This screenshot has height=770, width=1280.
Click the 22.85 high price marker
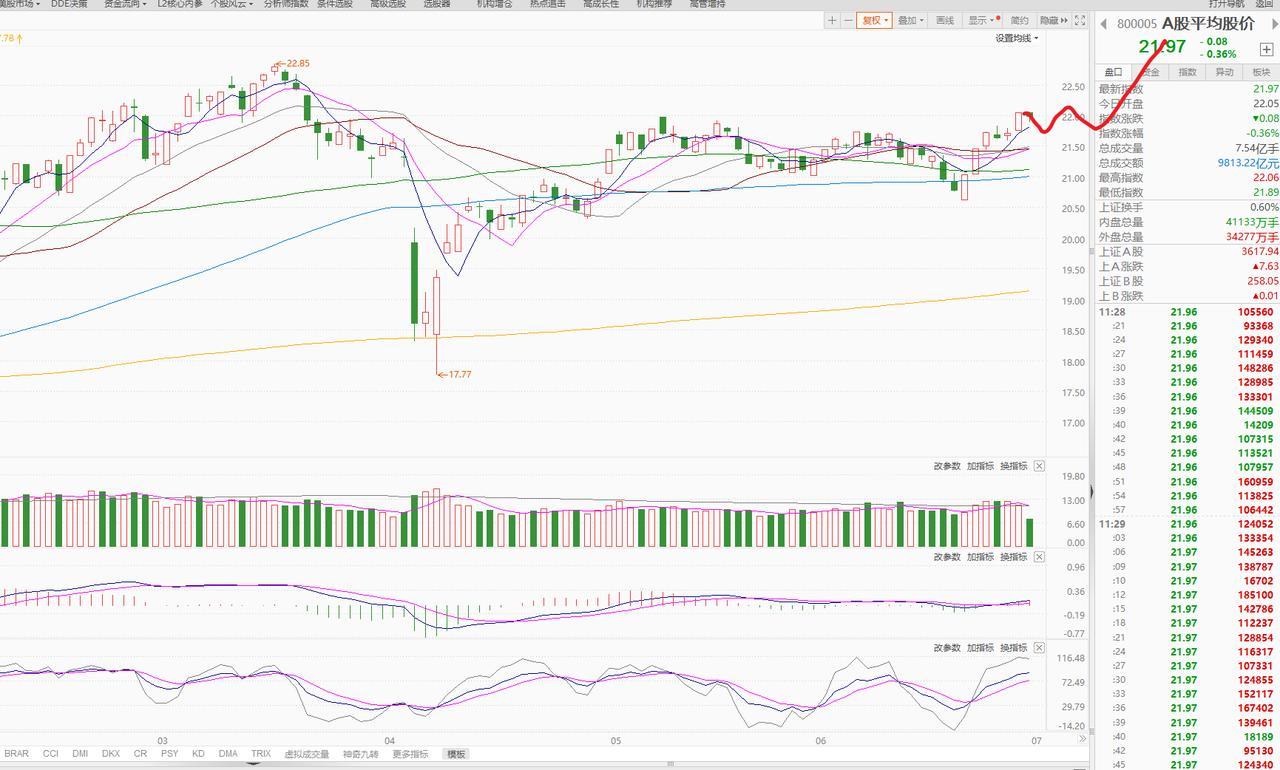(x=295, y=63)
